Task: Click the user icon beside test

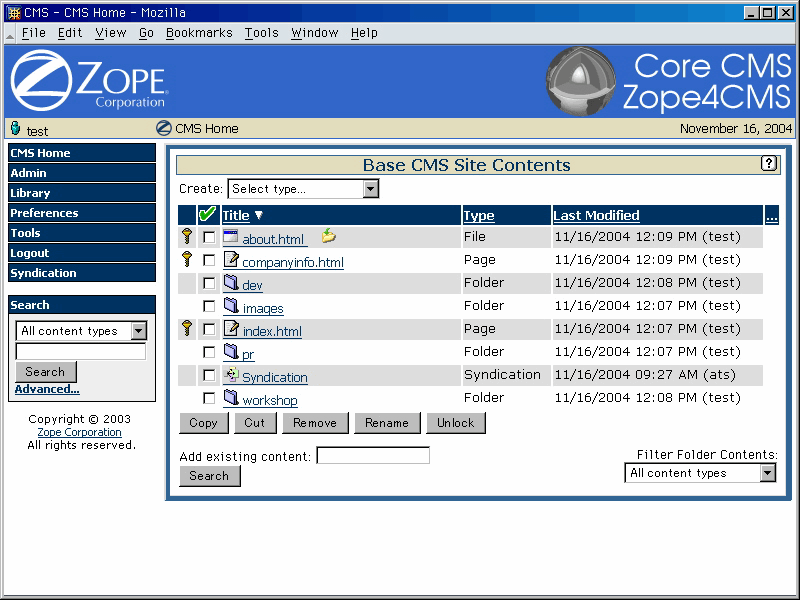Action: tap(15, 128)
